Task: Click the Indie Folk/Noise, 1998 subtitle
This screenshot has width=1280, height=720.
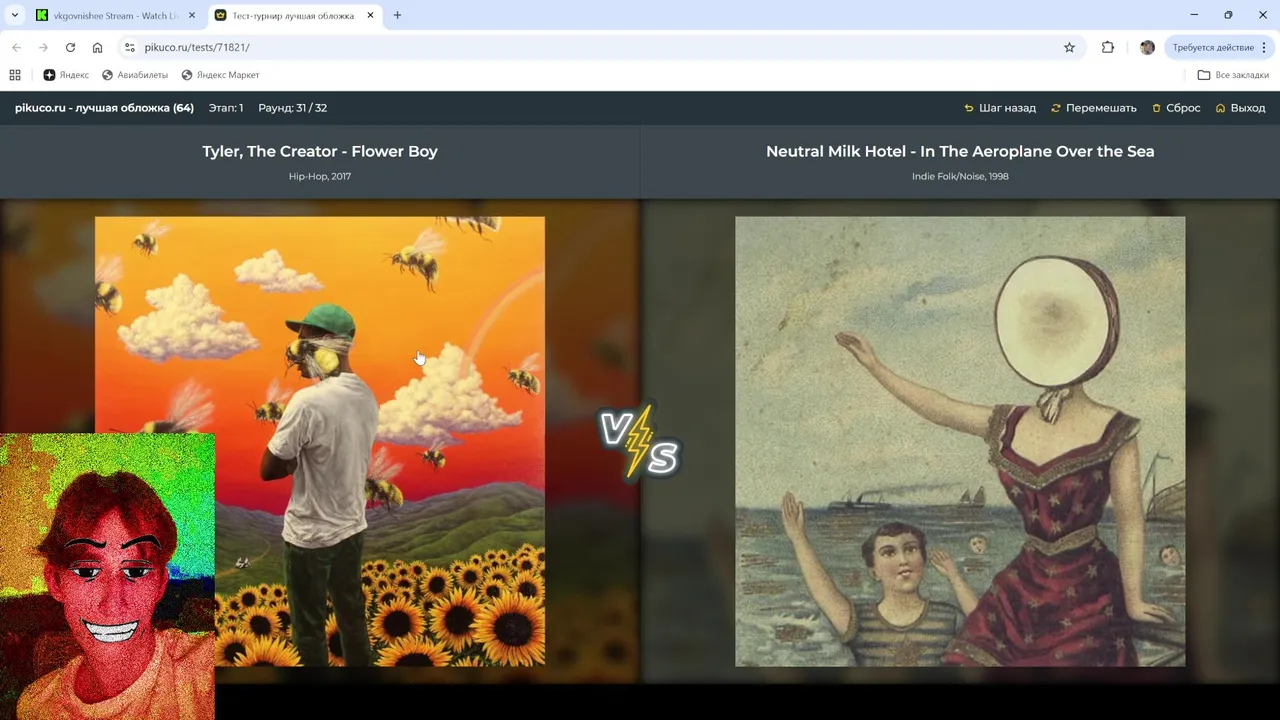Action: pyautogui.click(x=960, y=176)
